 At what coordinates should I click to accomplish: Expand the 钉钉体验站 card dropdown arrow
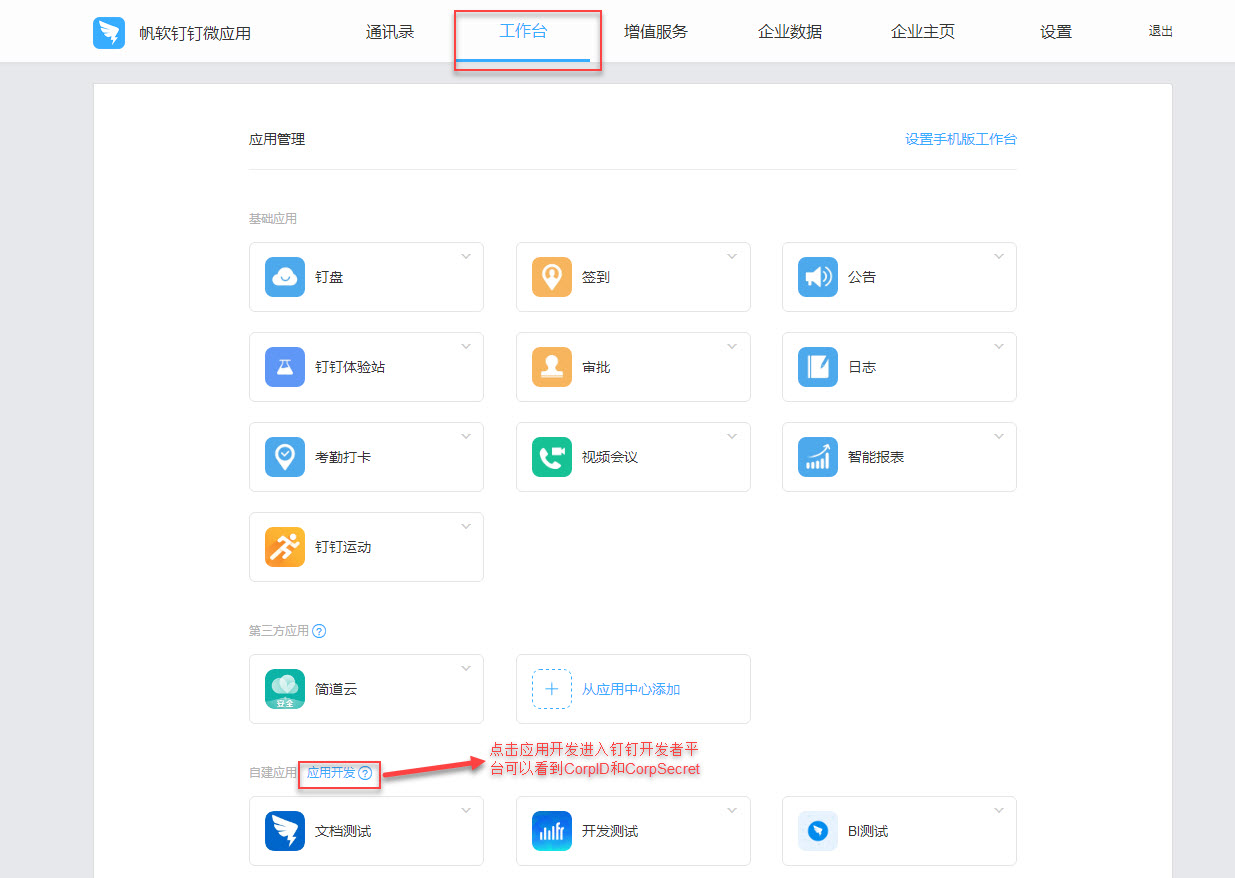466,346
